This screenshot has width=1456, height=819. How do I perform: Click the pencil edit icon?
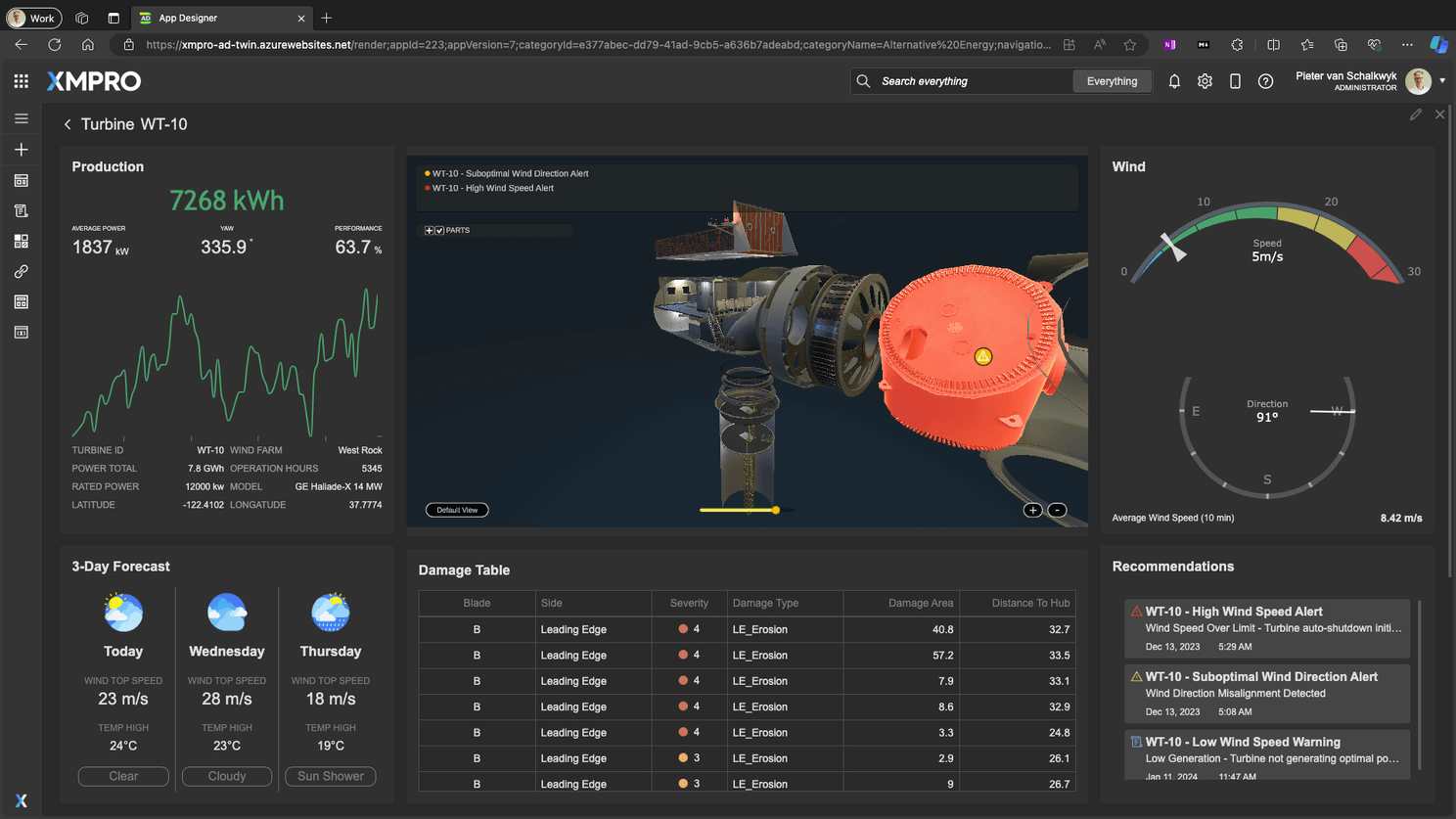click(1415, 114)
